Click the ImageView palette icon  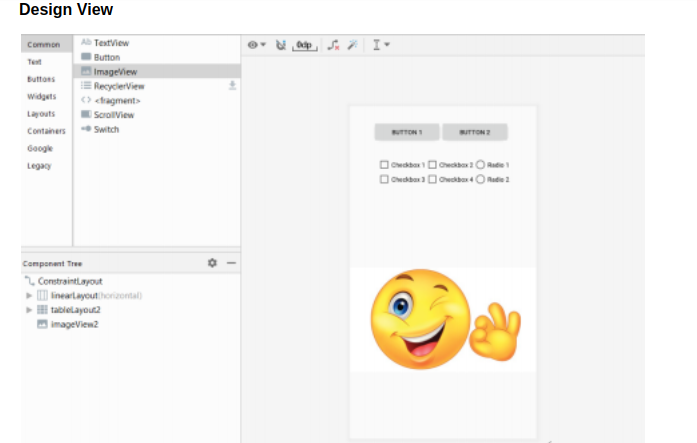tap(86, 71)
